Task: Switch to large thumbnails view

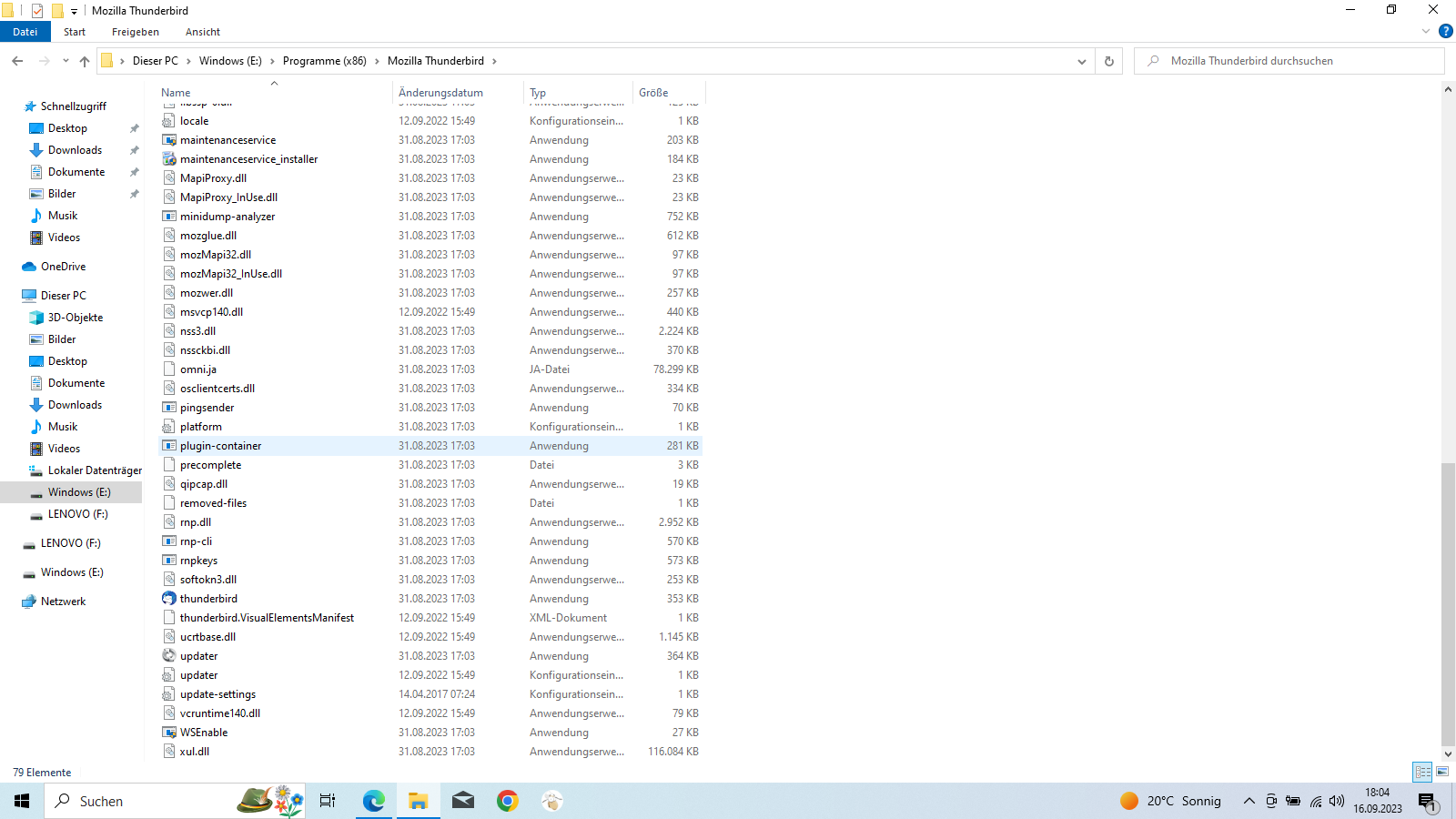Action: click(1442, 772)
